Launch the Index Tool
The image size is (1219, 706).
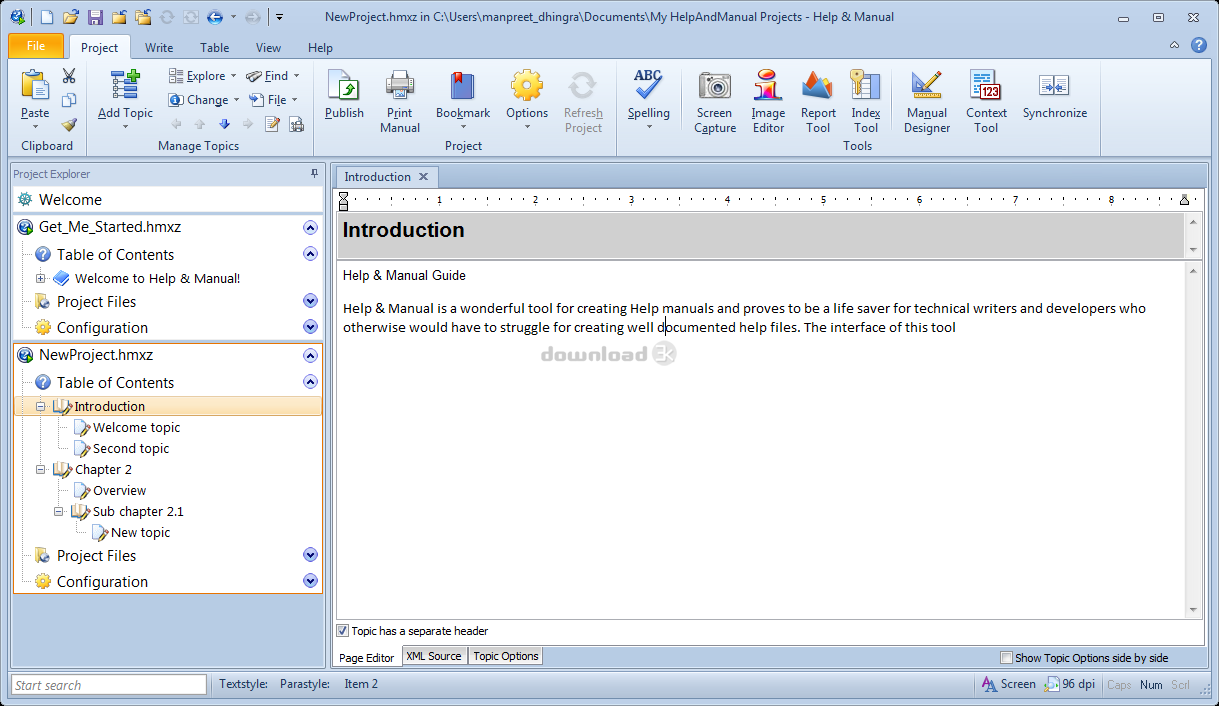point(866,101)
